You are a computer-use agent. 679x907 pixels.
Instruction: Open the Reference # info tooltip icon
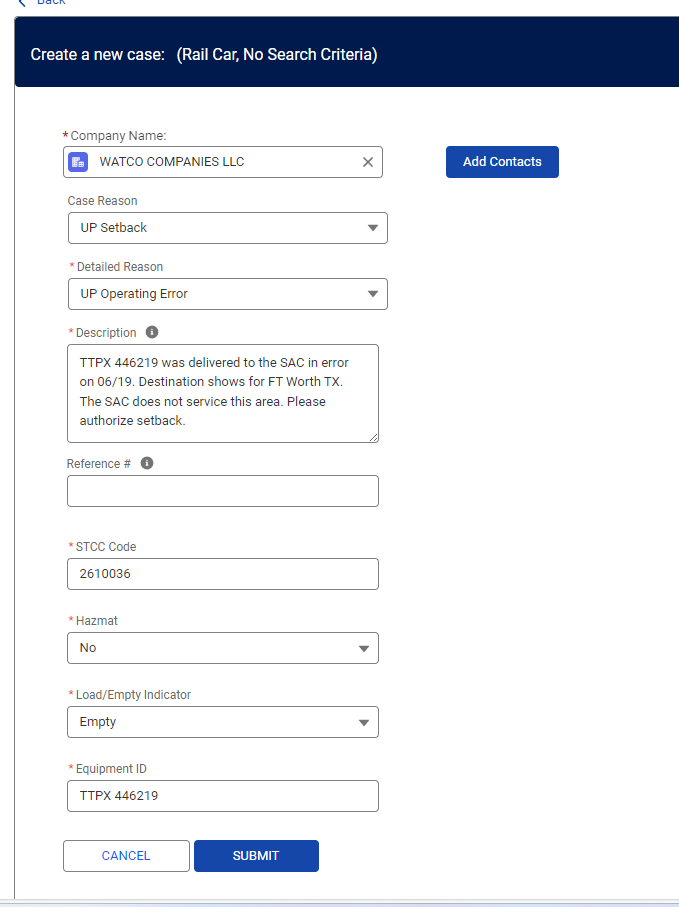[147, 463]
